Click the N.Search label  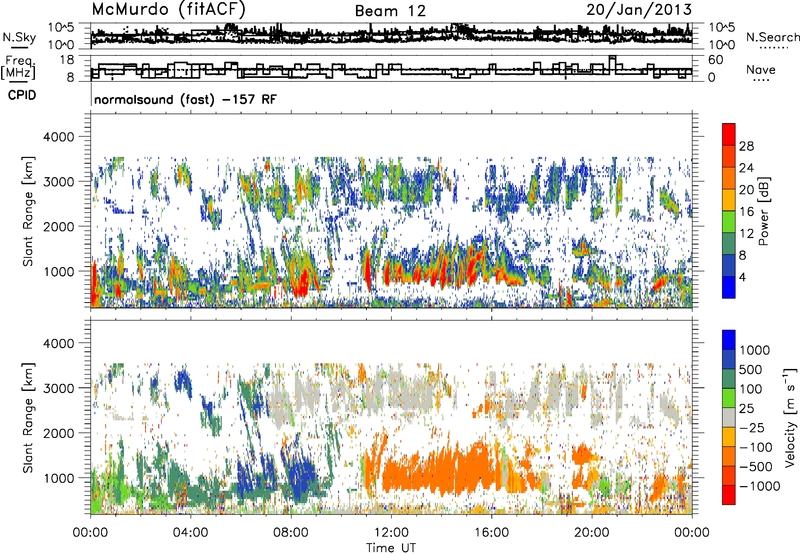(772, 37)
